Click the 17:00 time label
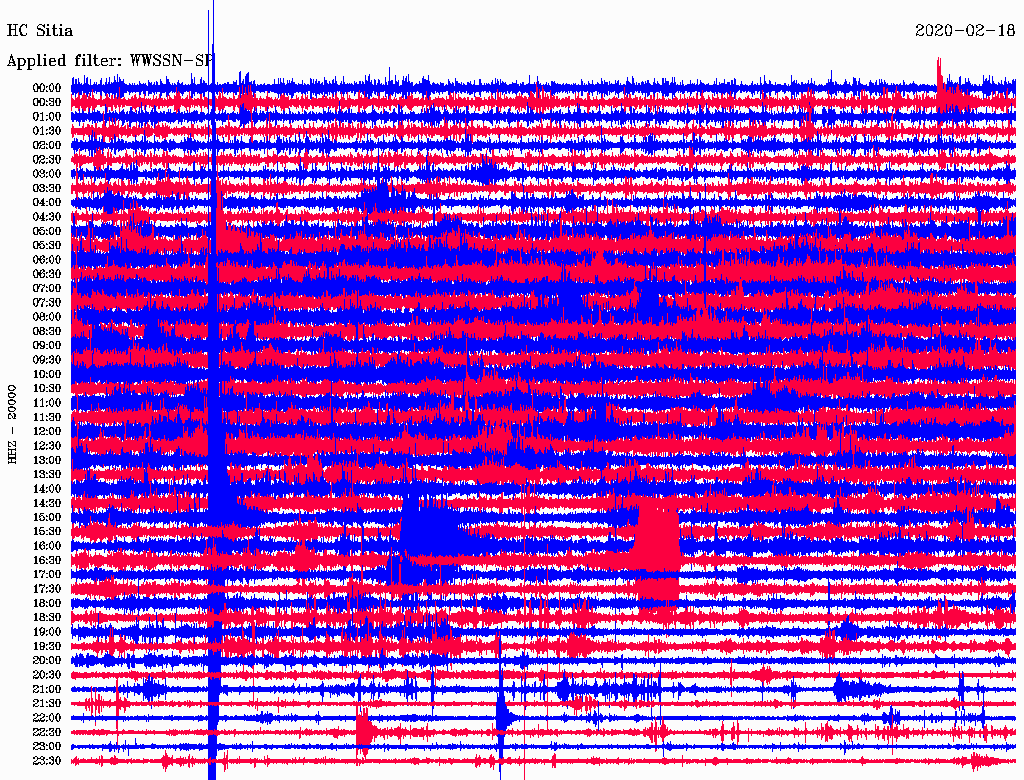This screenshot has height=780, width=1024. [47, 574]
